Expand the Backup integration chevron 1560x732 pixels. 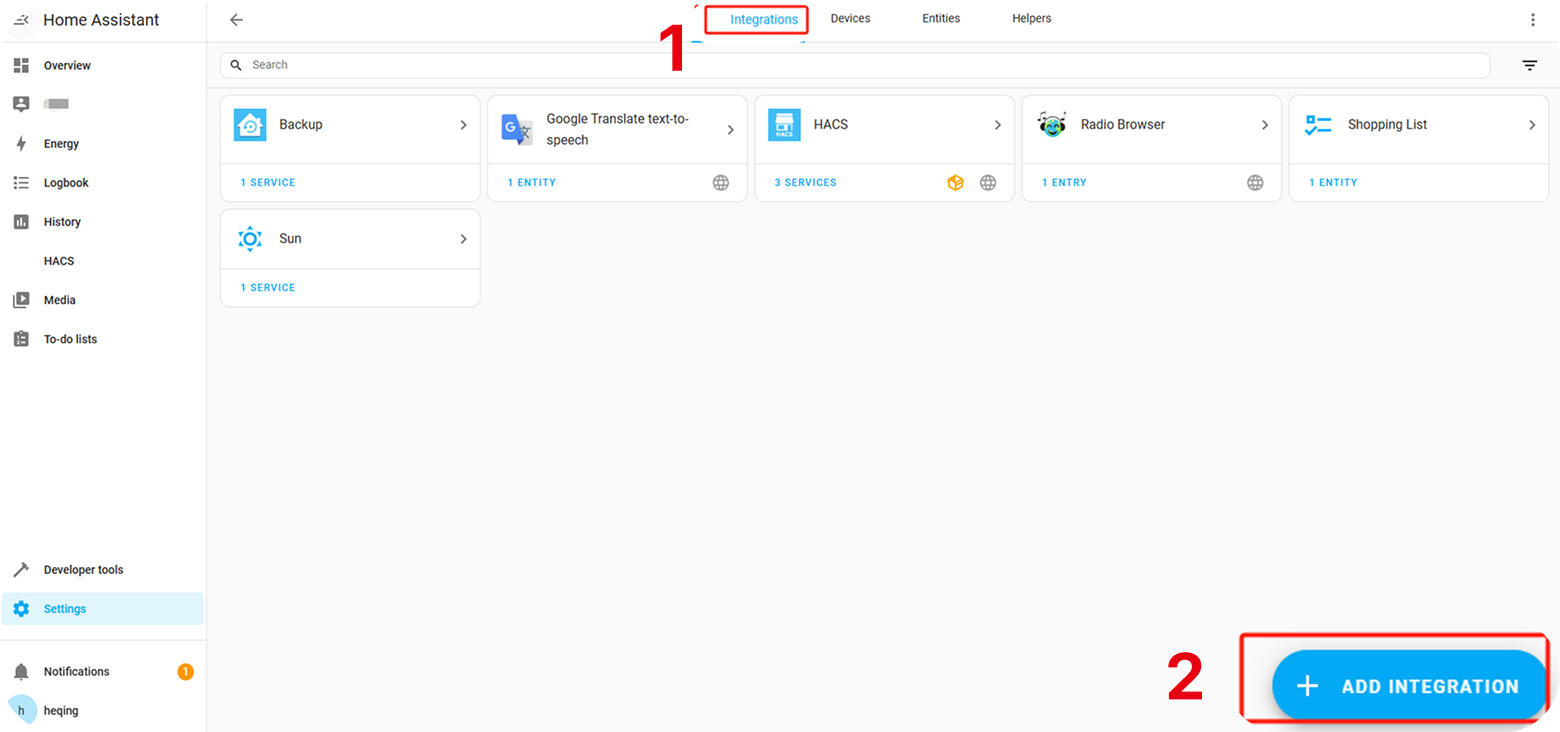coord(463,125)
